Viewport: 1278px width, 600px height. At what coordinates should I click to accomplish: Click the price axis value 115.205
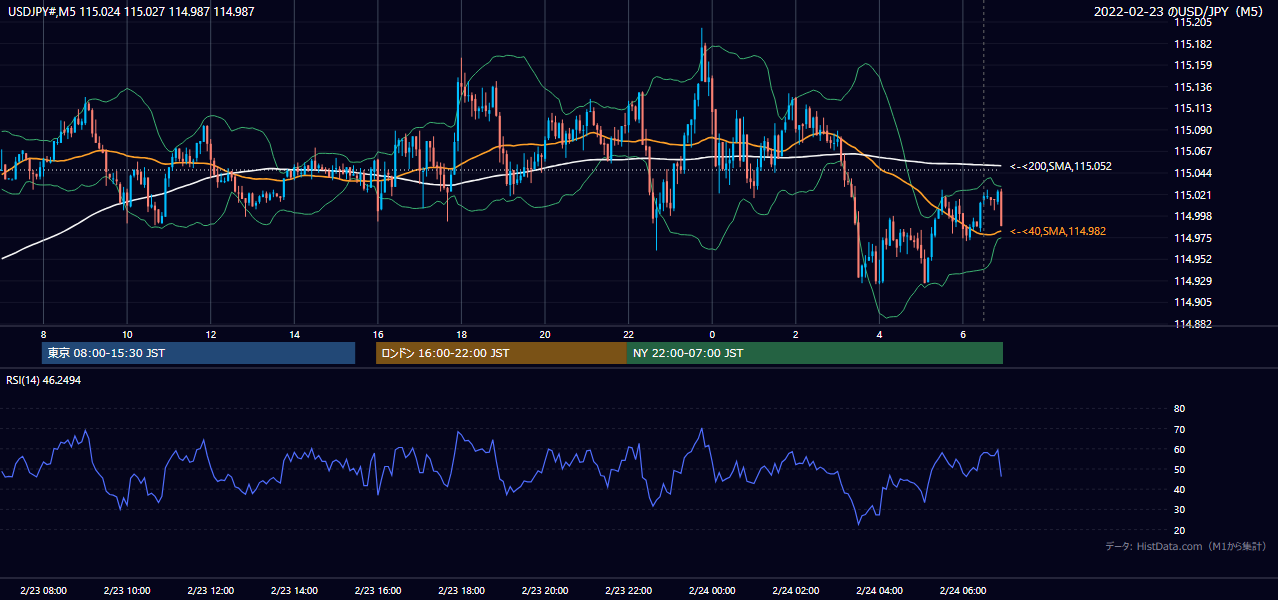tap(1193, 22)
